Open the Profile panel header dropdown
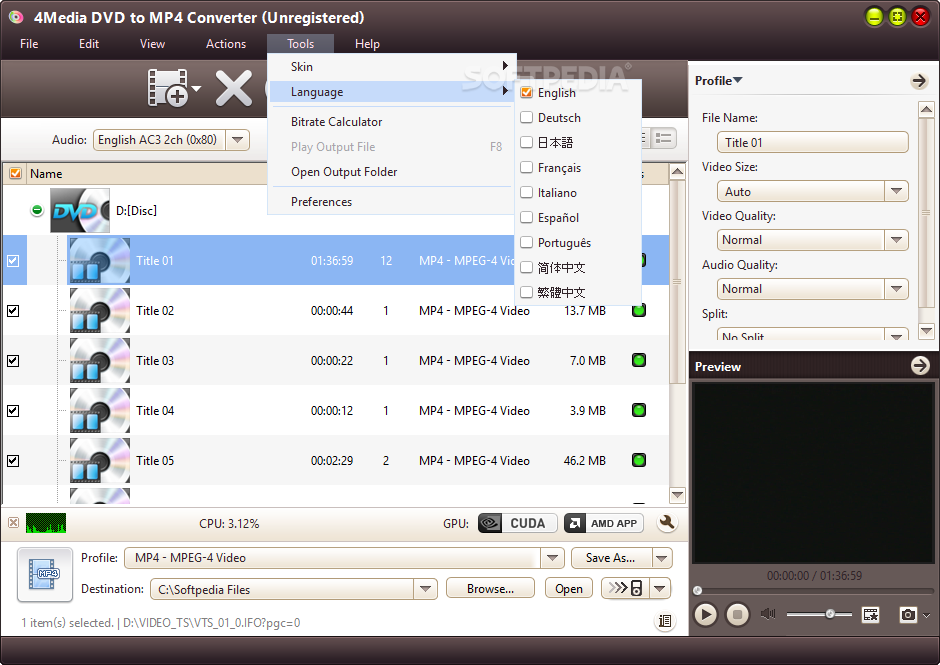940x665 pixels. (x=738, y=80)
